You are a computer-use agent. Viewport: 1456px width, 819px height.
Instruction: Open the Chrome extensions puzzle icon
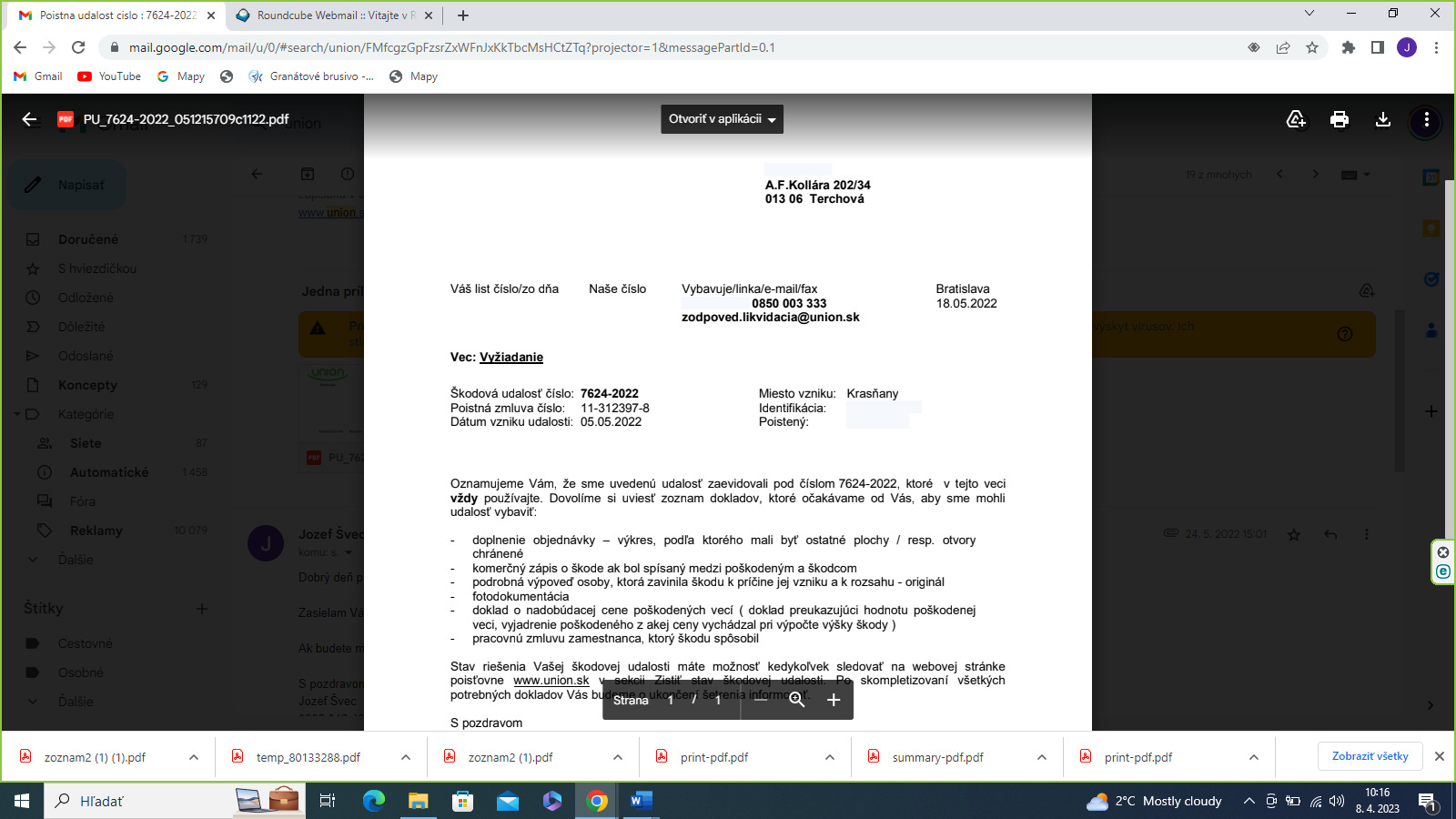1349,47
